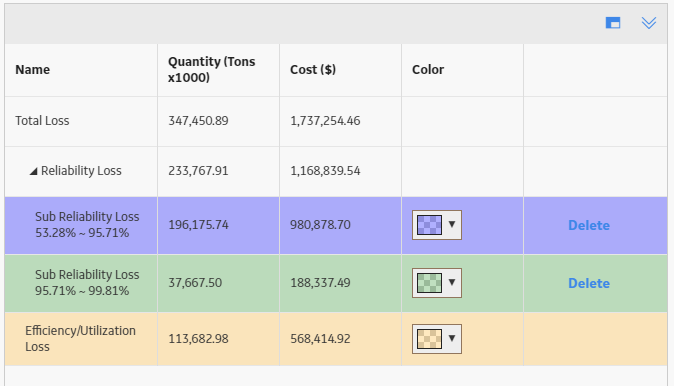
Task: Select Sub Reliability Loss 95.71% ~ 99.81% name
Action: point(87,283)
